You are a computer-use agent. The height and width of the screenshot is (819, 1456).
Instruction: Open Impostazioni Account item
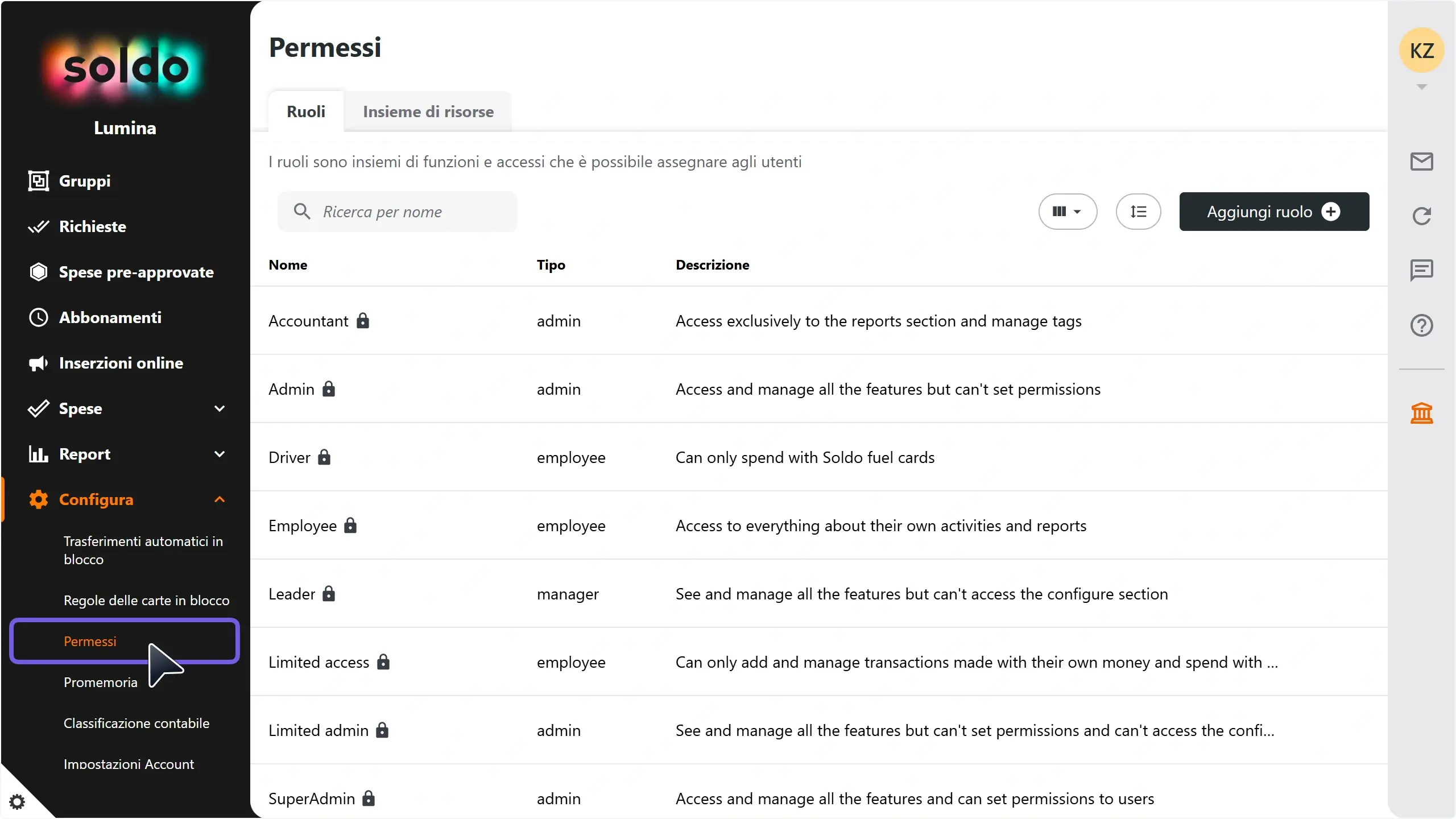coord(129,764)
